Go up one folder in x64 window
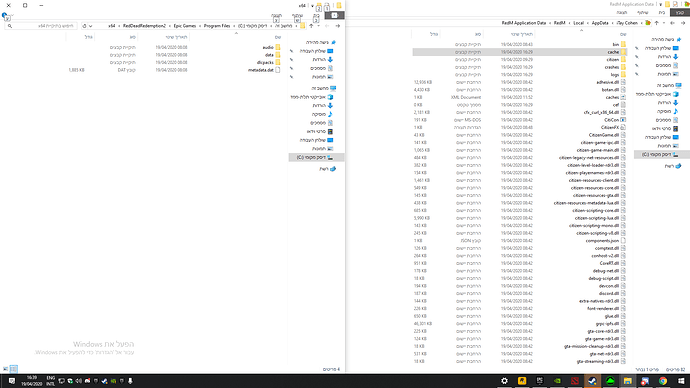The image size is (690, 388). (311, 26)
